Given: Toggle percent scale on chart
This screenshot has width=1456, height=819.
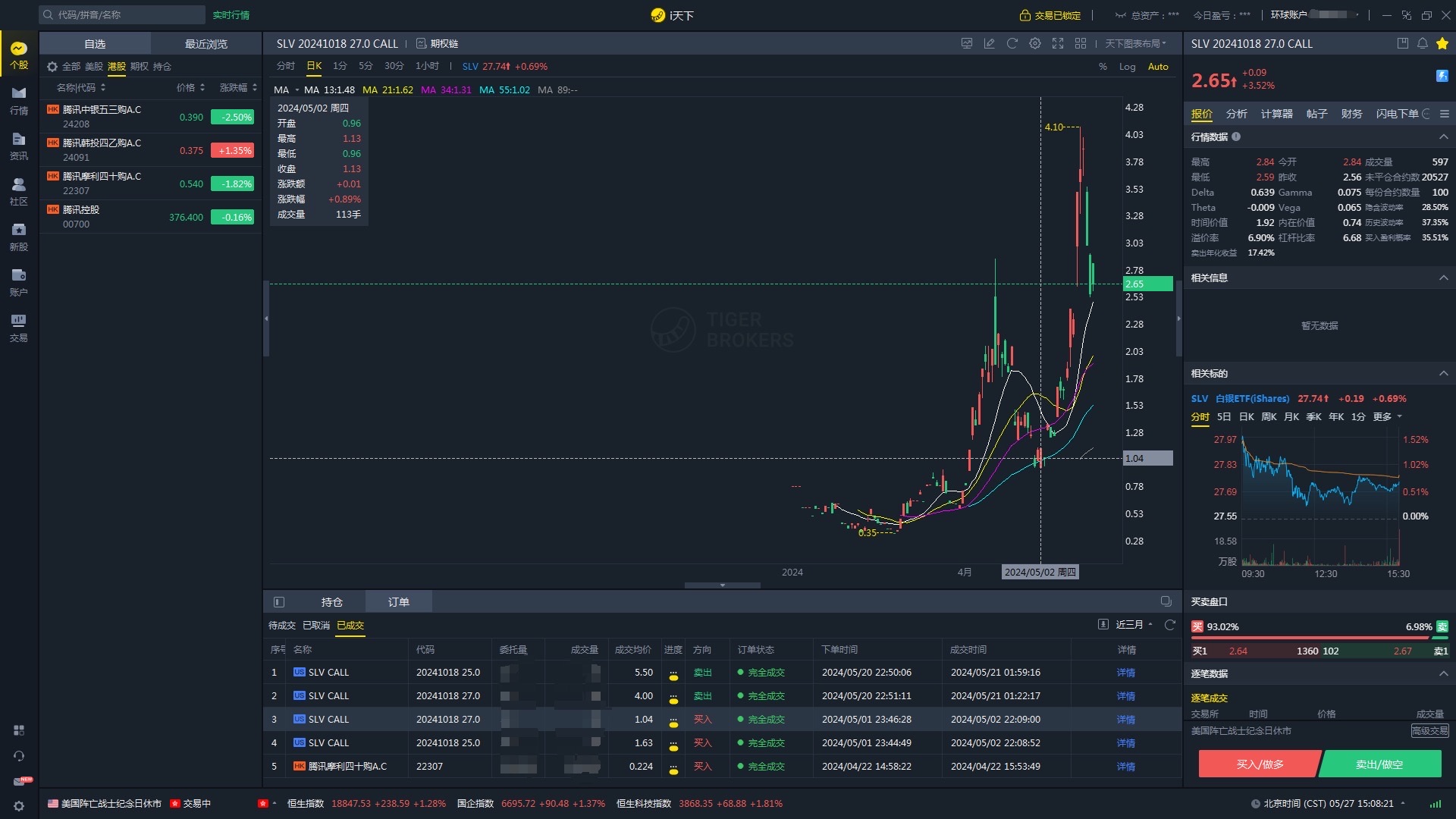Looking at the screenshot, I should pos(1103,67).
